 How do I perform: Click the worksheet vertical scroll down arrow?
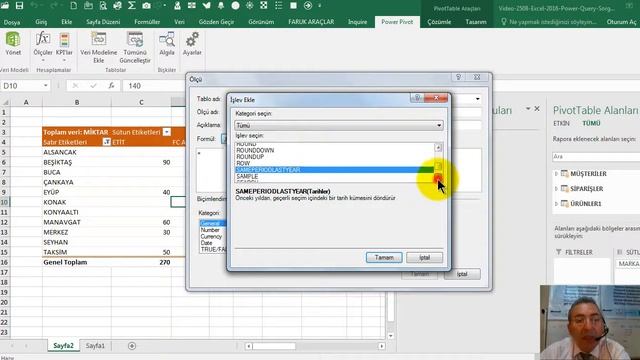[391, 336]
